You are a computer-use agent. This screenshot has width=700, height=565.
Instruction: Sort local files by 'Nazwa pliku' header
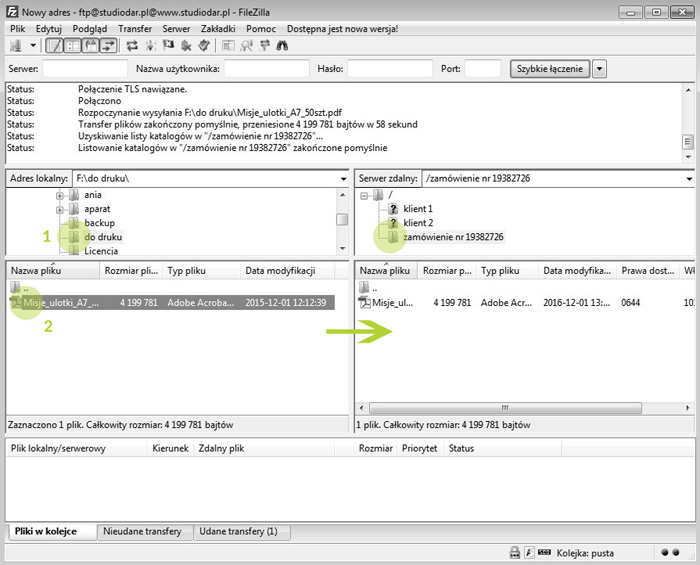(52, 270)
